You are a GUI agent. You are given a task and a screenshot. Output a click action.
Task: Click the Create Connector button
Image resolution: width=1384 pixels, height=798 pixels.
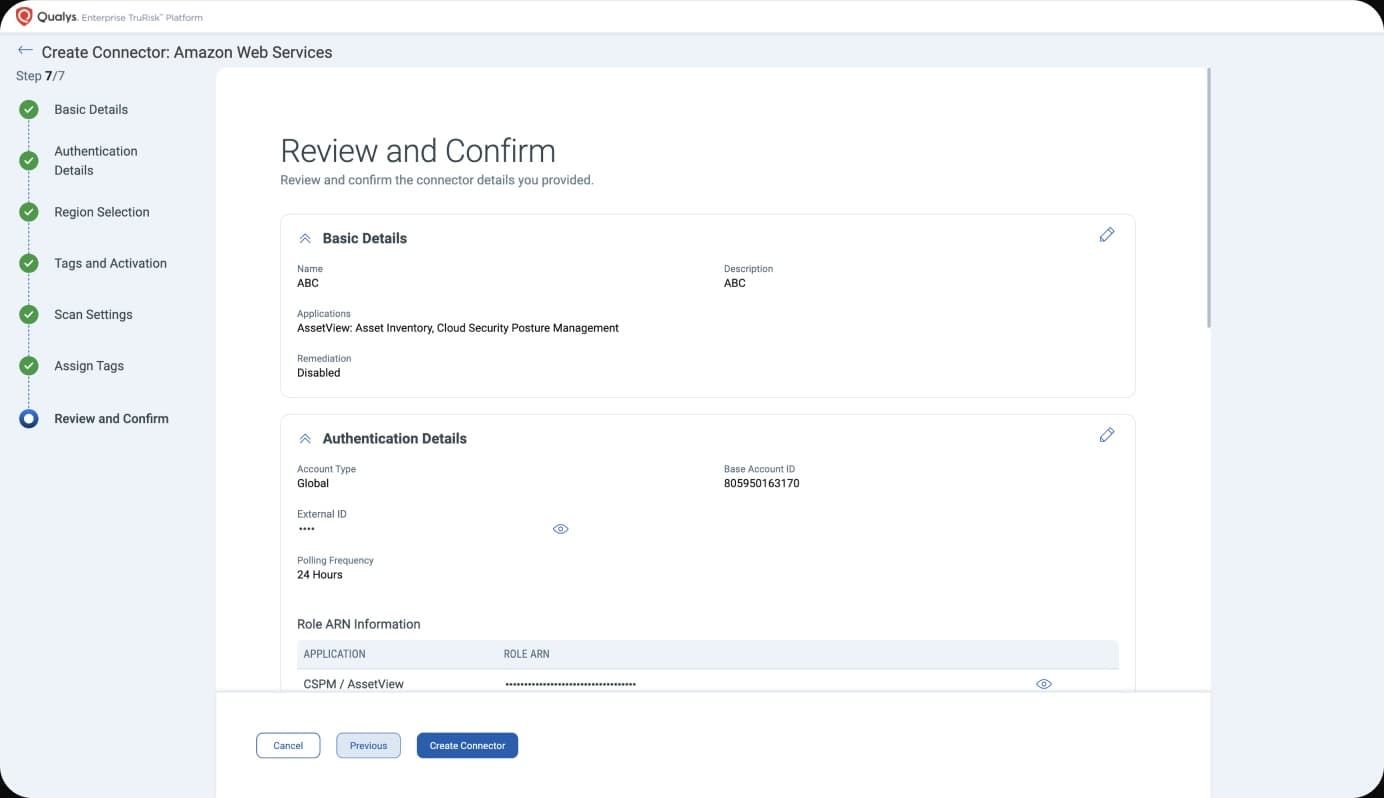click(467, 745)
